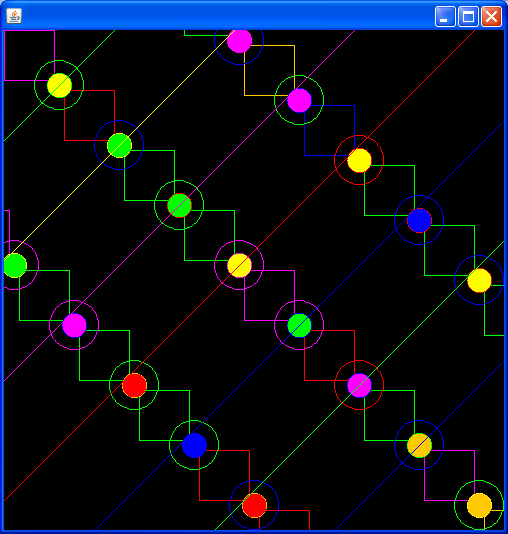
Task: Select the magenta dot inside the magenta ring
Action: (74, 325)
